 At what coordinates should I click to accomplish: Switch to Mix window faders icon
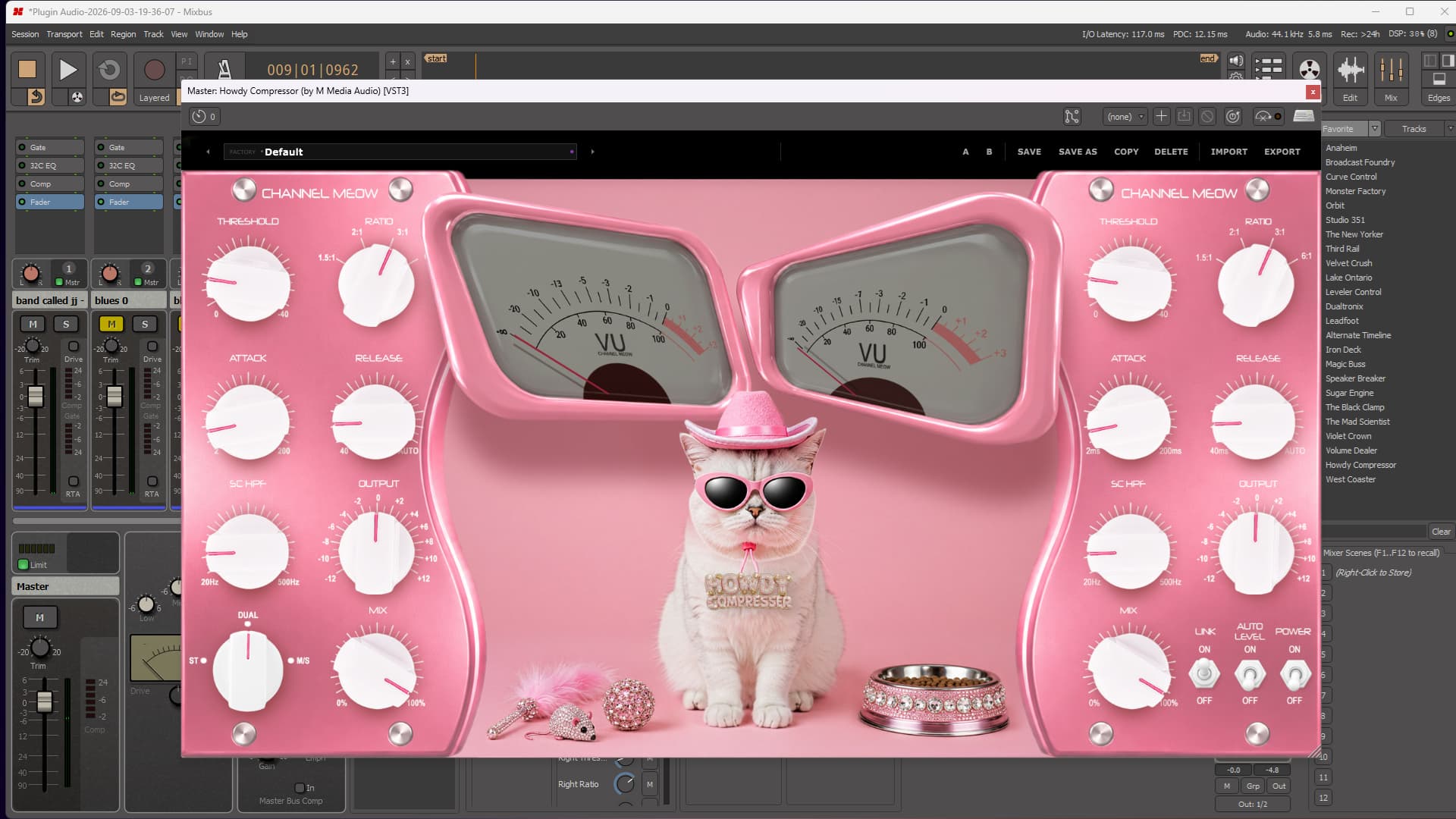(x=1391, y=71)
